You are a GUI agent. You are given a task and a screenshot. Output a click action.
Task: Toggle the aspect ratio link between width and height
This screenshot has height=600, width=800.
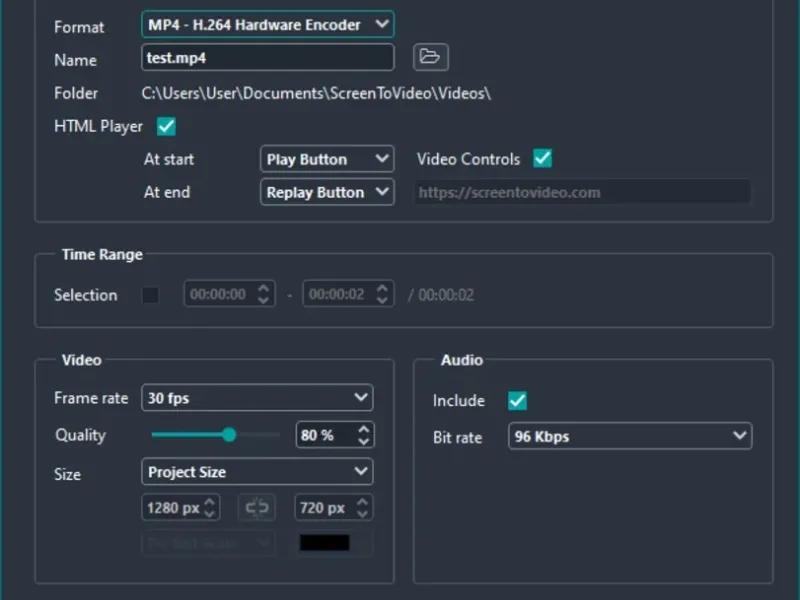tap(257, 507)
